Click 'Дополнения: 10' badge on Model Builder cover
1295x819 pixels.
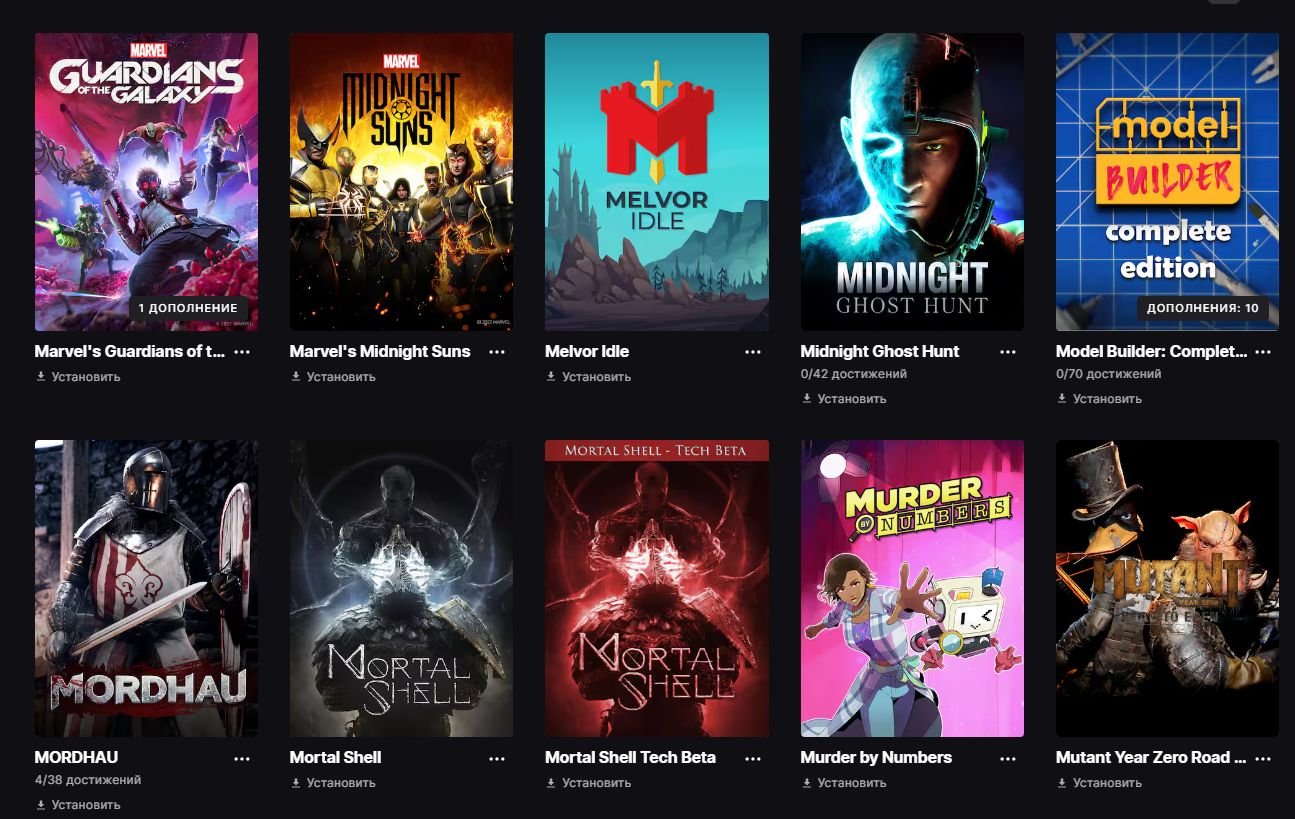(x=1203, y=308)
